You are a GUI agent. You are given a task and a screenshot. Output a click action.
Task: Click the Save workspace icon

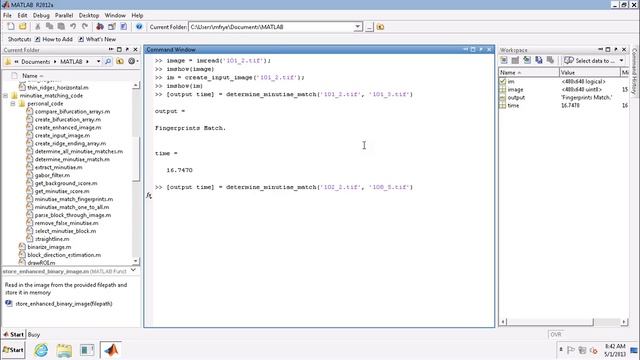[x=539, y=60]
